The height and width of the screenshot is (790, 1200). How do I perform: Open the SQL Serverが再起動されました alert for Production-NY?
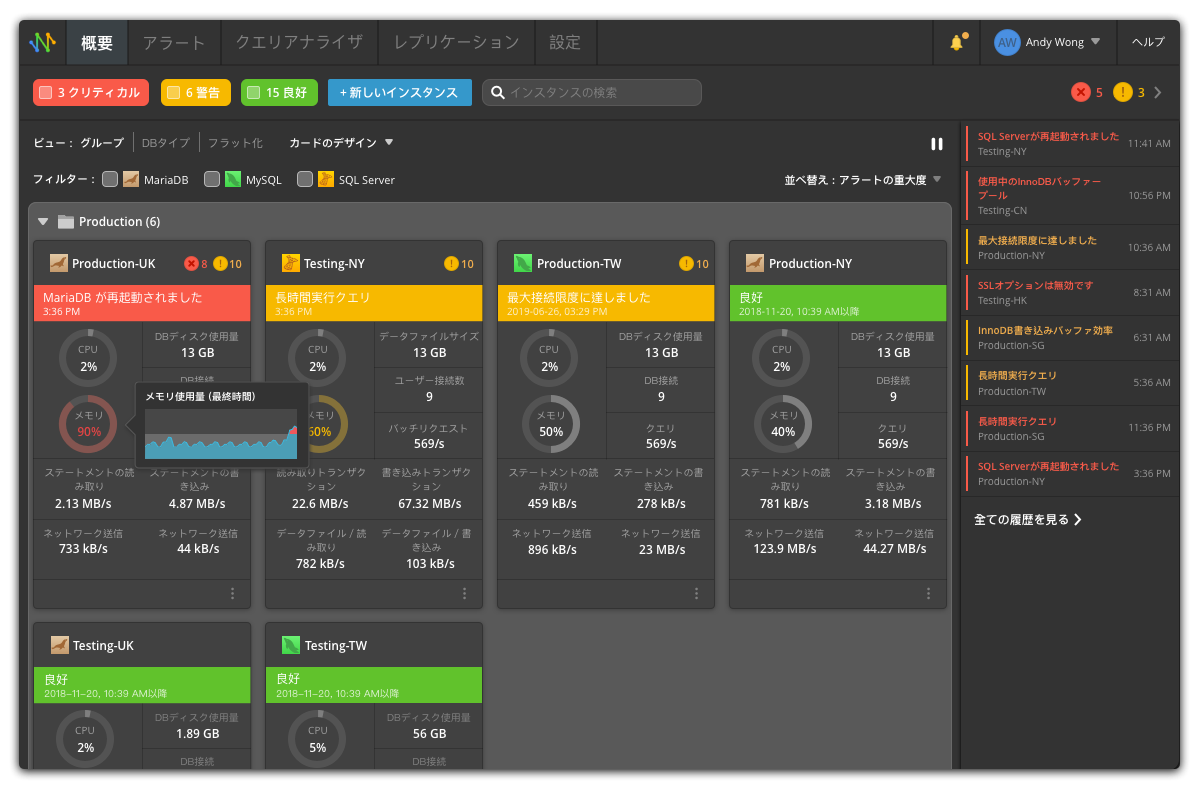coord(1068,473)
